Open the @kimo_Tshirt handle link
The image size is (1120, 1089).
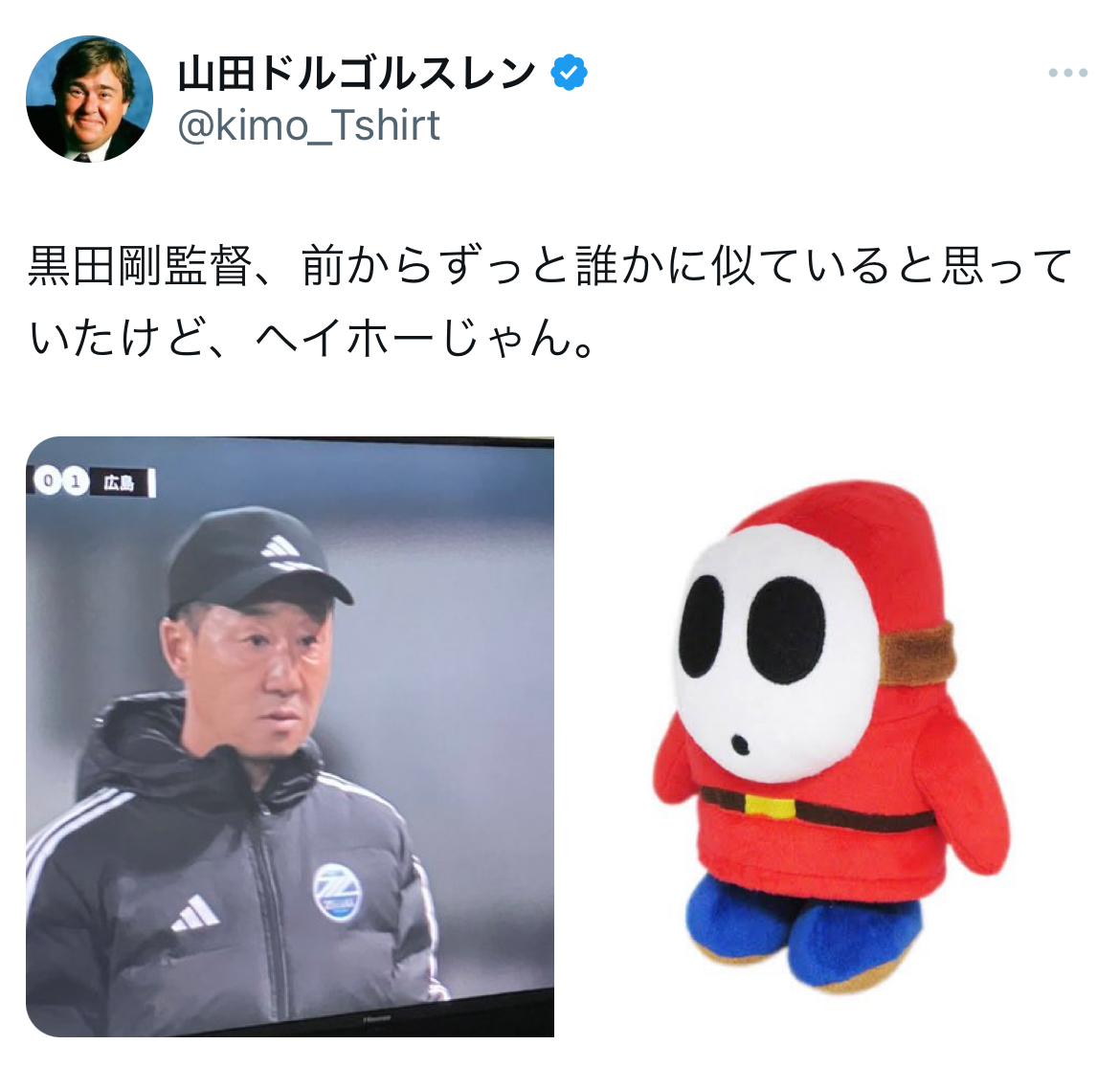point(308,125)
